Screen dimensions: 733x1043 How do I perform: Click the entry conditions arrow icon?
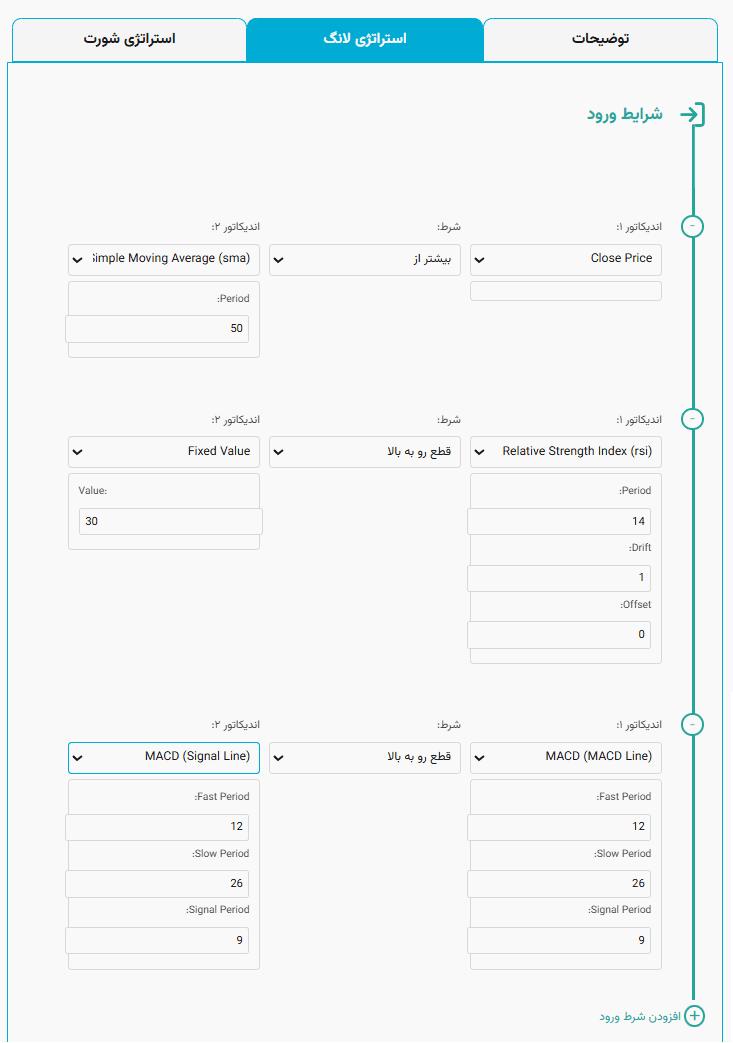692,115
